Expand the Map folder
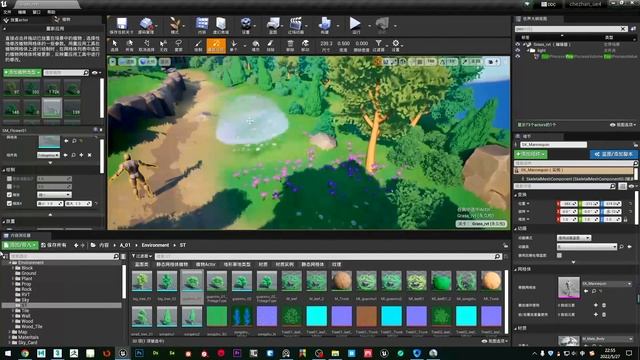This screenshot has width=640, height=360. pyautogui.click(x=10, y=332)
